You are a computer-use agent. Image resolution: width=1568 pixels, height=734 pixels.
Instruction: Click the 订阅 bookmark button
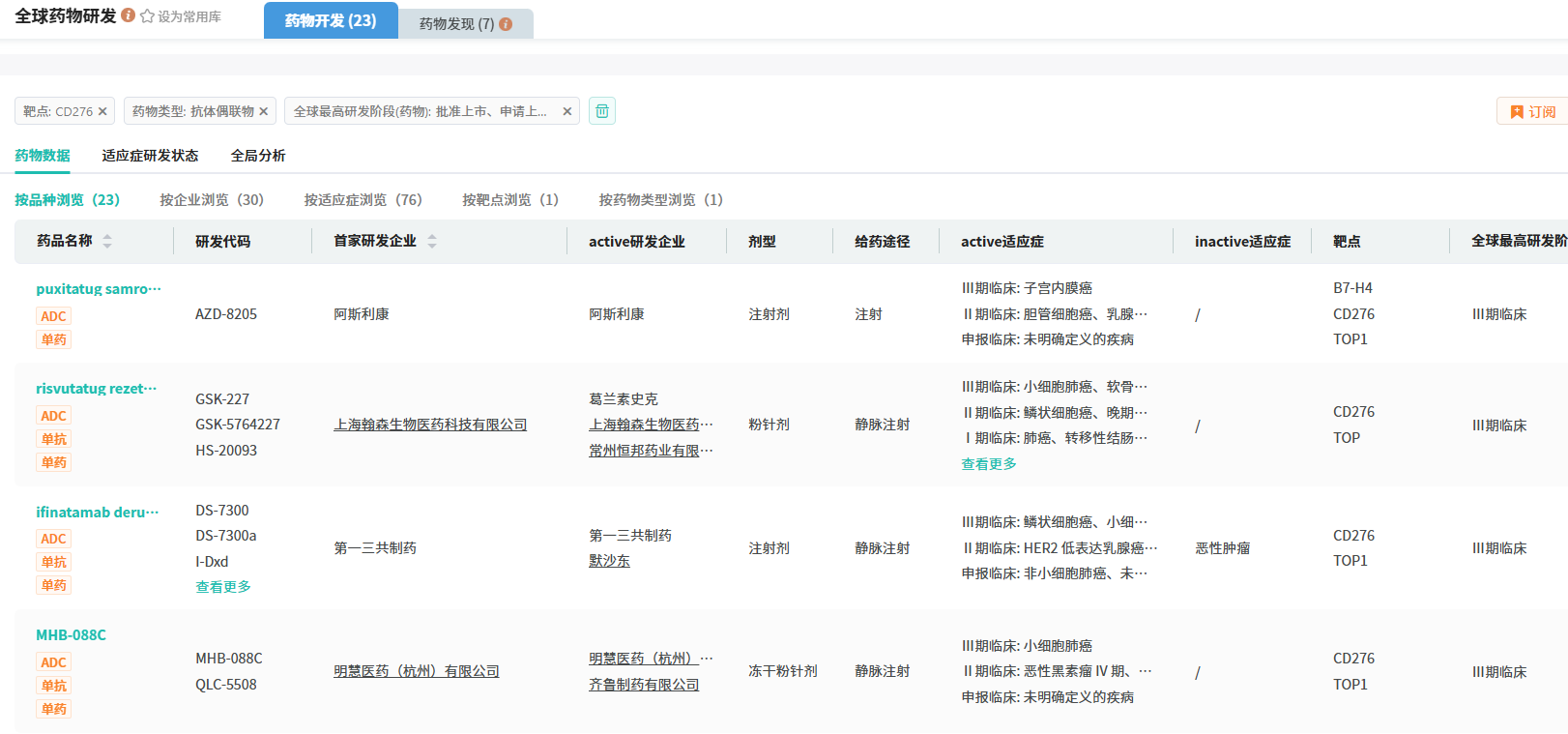pyautogui.click(x=1532, y=111)
